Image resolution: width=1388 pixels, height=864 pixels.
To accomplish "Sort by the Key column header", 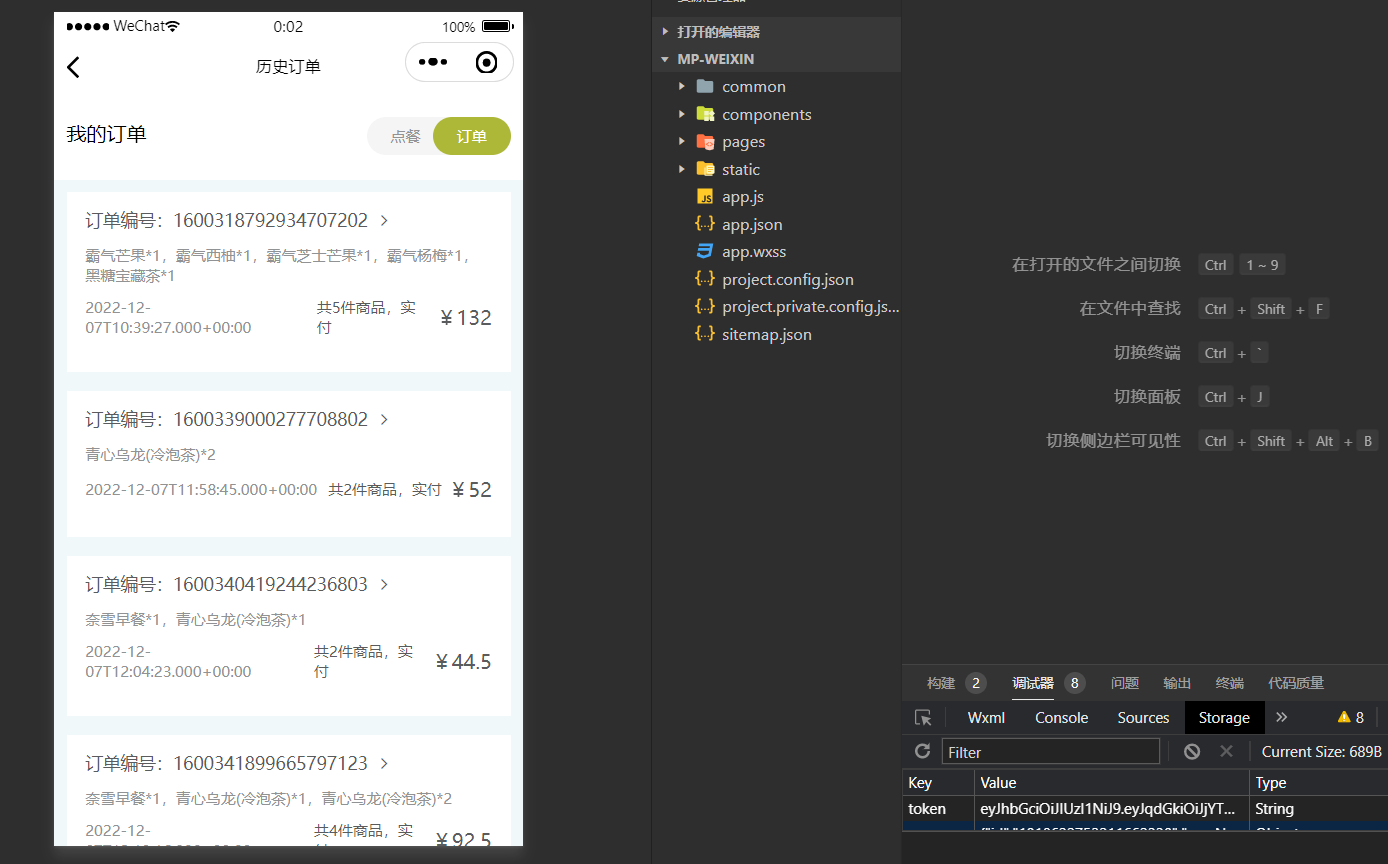I will (938, 783).
